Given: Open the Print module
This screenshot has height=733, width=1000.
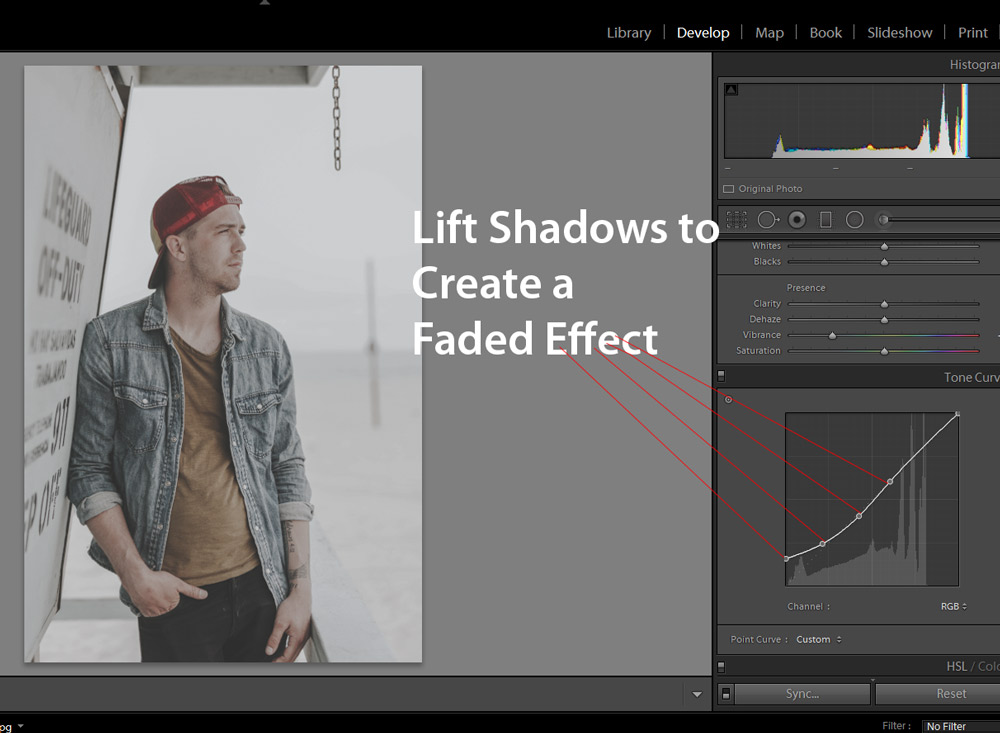Looking at the screenshot, I should coord(973,33).
